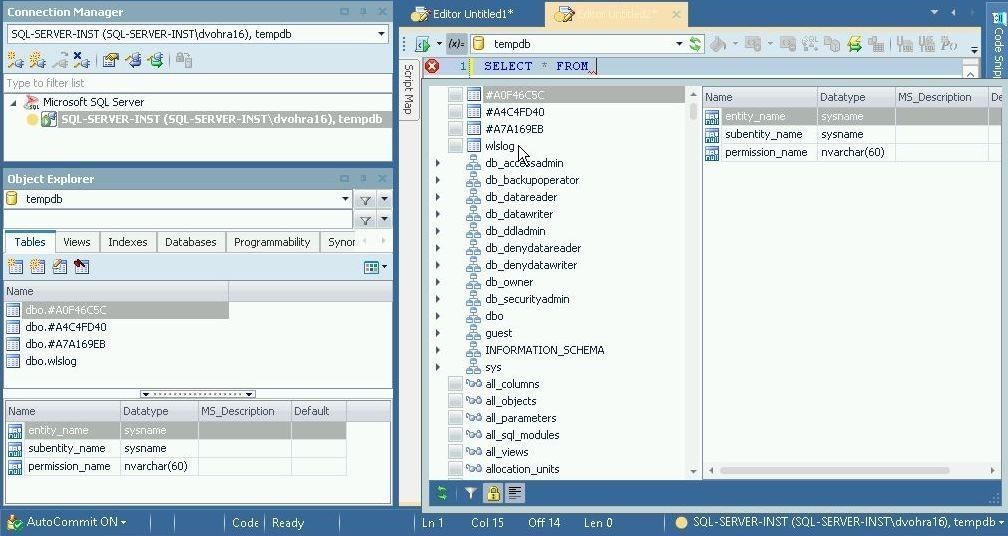The image size is (1008, 536).
Task: Click the green refresh icon below the popup list
Action: (x=442, y=493)
